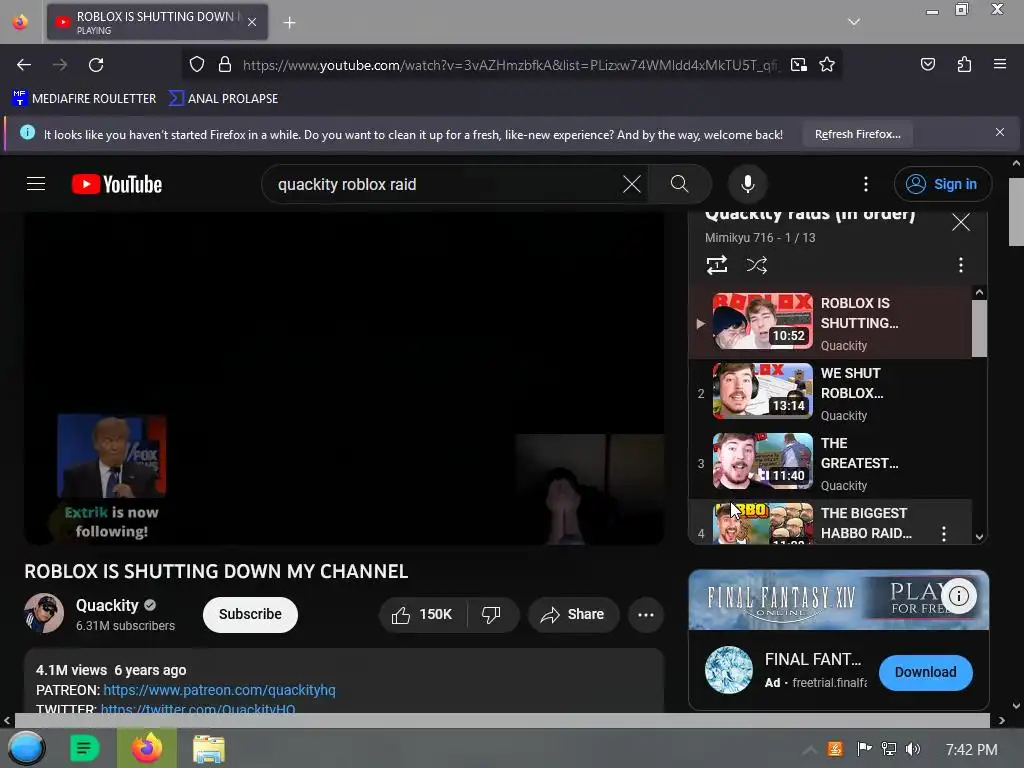Open options for HABBO RAID item
Viewport: 1024px width, 768px height.
tap(944, 534)
